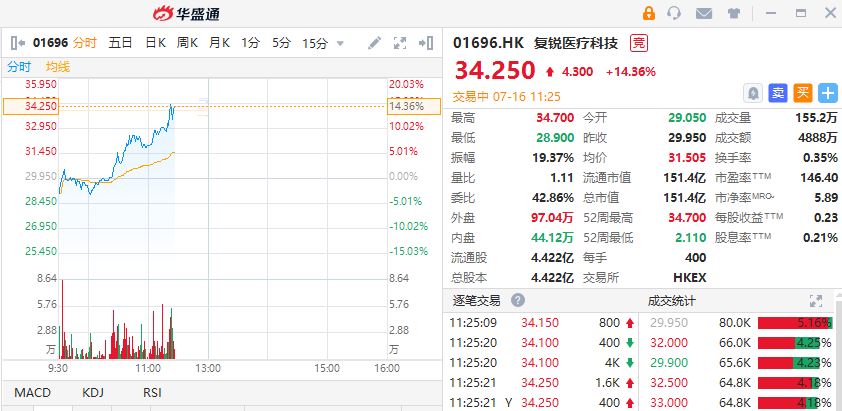
Task: Click the 卖 sell button
Action: [778, 93]
